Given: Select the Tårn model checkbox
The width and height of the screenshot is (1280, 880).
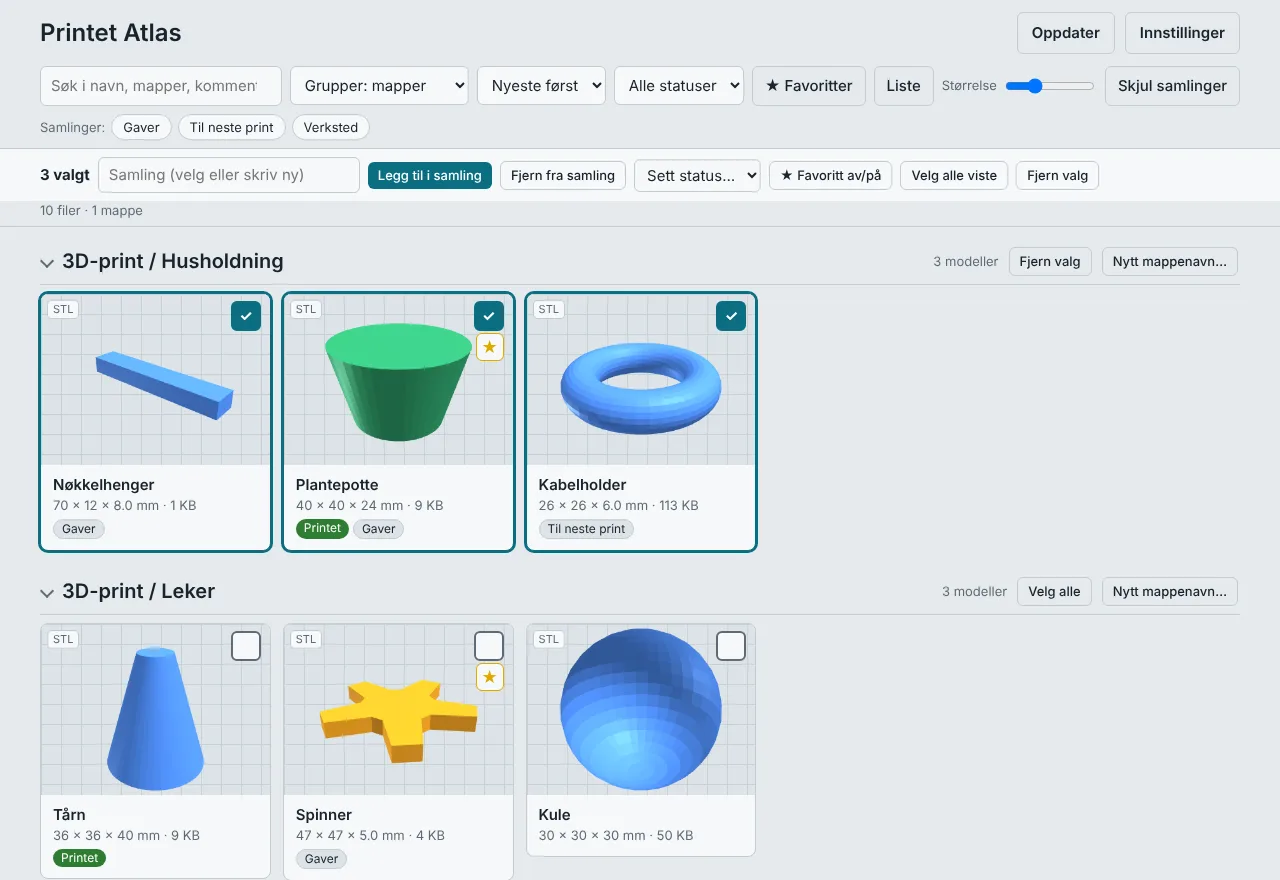Looking at the screenshot, I should pos(246,646).
